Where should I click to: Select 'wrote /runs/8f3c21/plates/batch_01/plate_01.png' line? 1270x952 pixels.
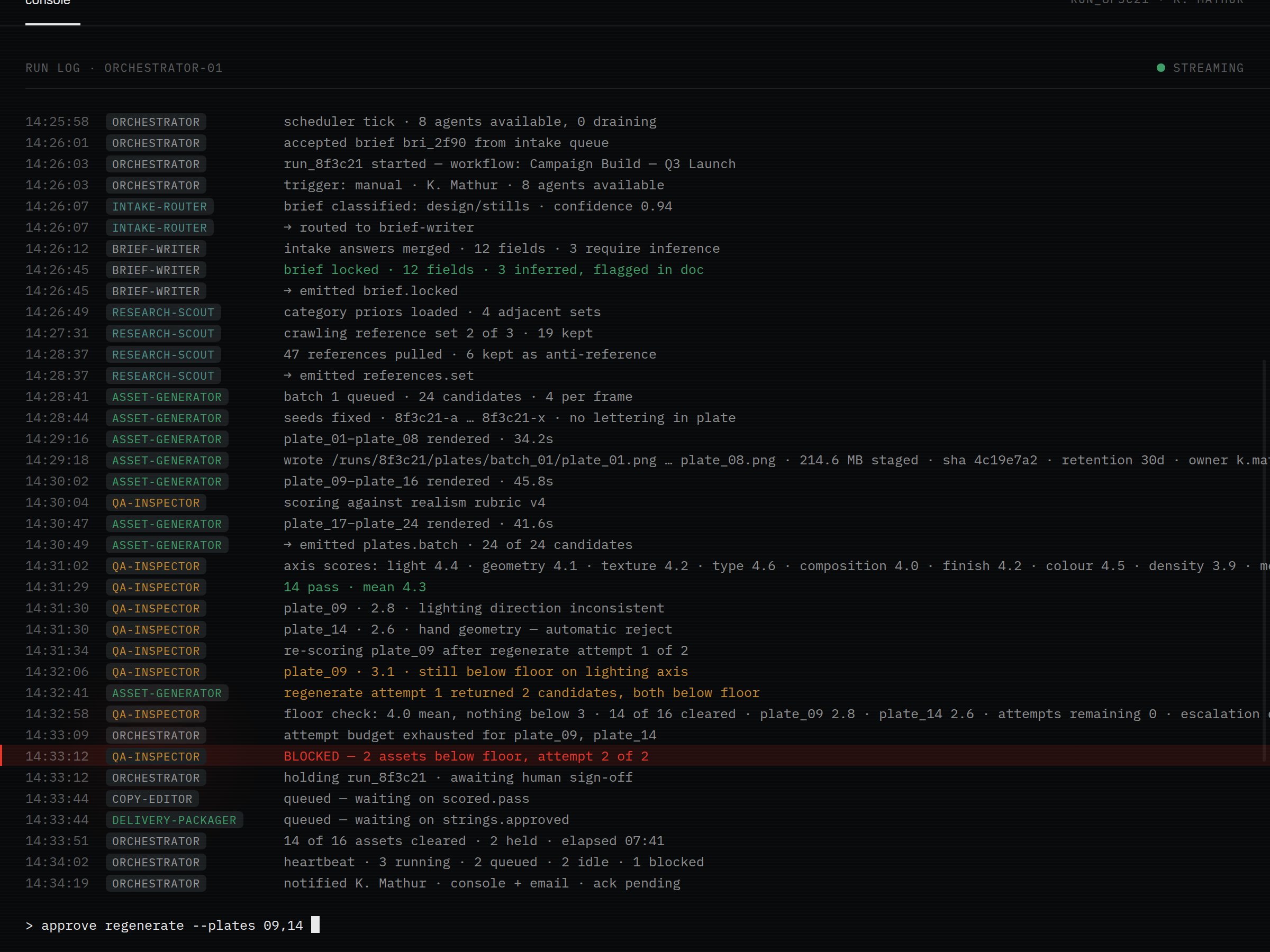pyautogui.click(x=777, y=460)
